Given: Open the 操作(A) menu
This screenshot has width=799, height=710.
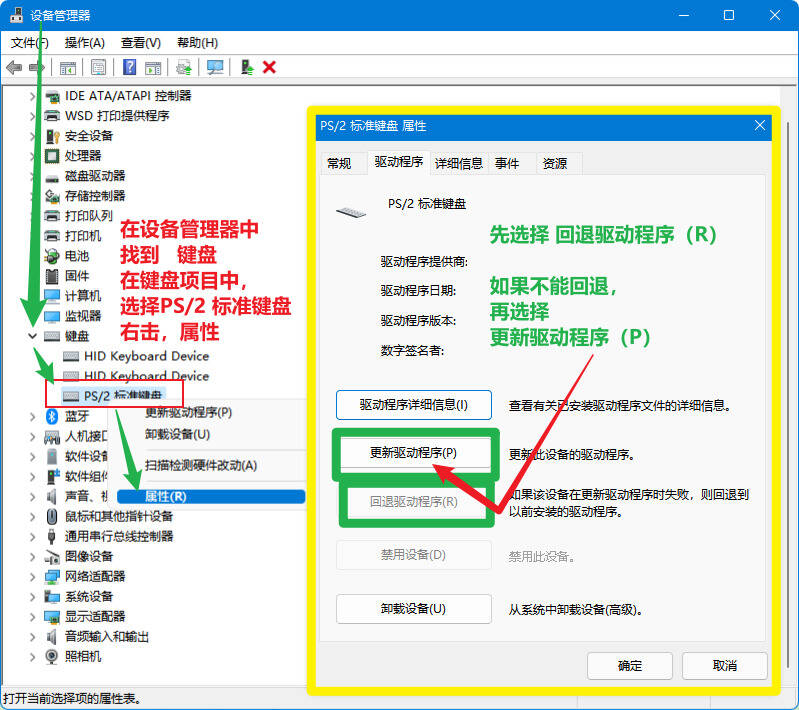Looking at the screenshot, I should click(84, 43).
